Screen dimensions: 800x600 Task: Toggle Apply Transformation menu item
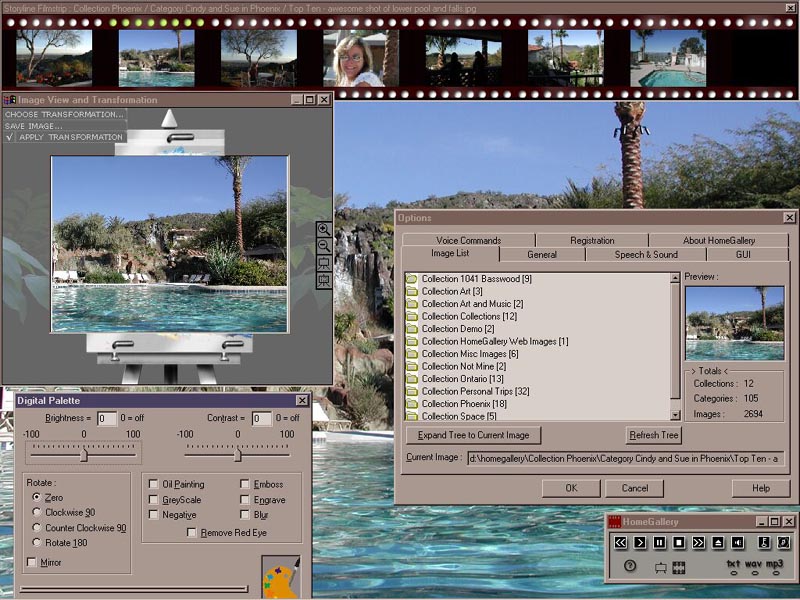click(64, 137)
